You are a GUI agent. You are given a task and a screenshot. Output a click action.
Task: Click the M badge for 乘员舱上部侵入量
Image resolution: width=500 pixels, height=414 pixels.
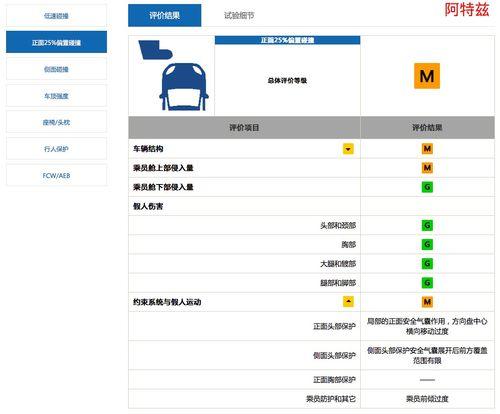(427, 168)
